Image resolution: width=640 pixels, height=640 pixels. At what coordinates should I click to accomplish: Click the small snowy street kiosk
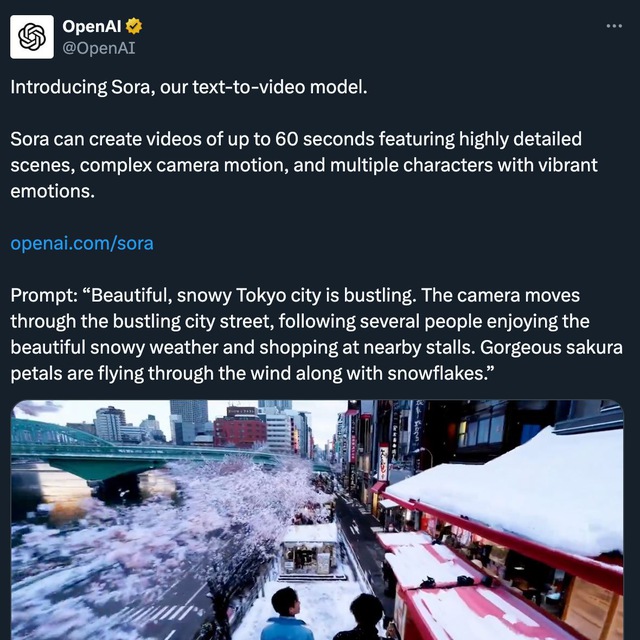pos(309,551)
